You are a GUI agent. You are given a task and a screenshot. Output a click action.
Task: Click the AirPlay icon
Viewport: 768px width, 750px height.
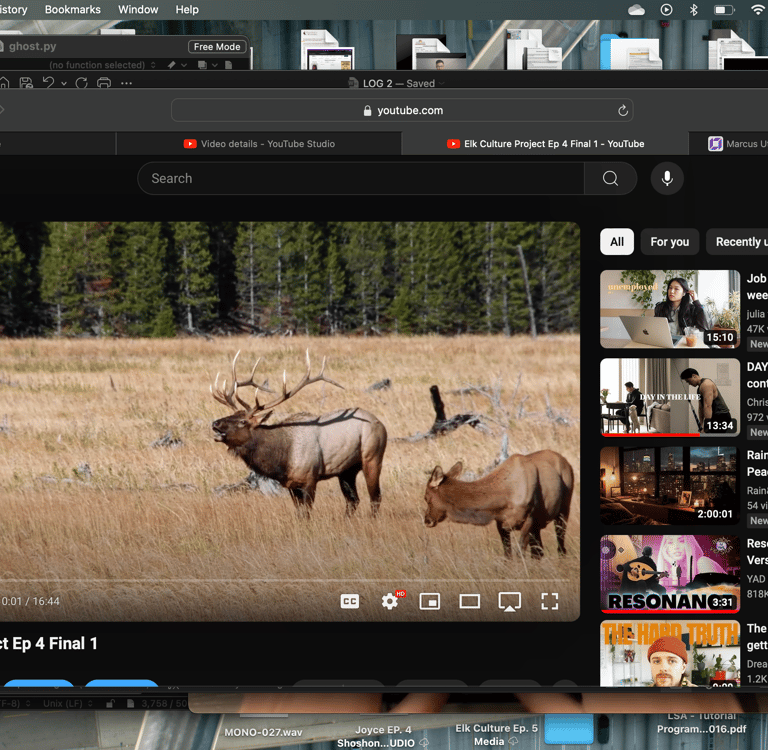click(x=509, y=602)
